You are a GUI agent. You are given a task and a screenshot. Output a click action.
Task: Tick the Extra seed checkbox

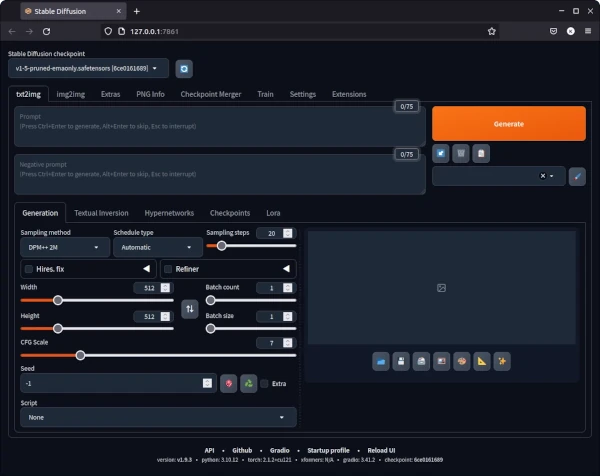264,383
